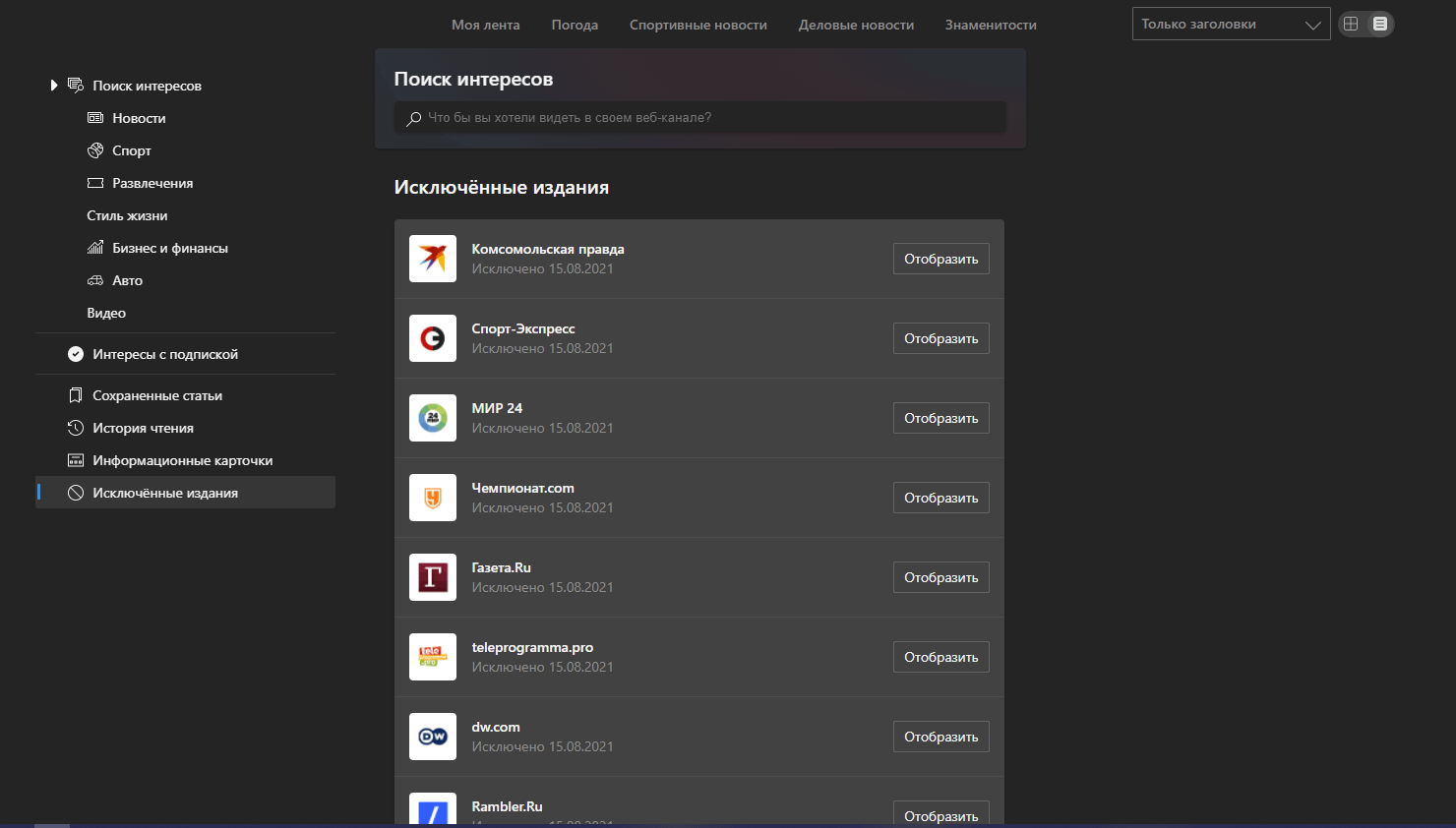Image resolution: width=1456 pixels, height=828 pixels.
Task: Click the car icon next to Авто
Action: coord(95,280)
